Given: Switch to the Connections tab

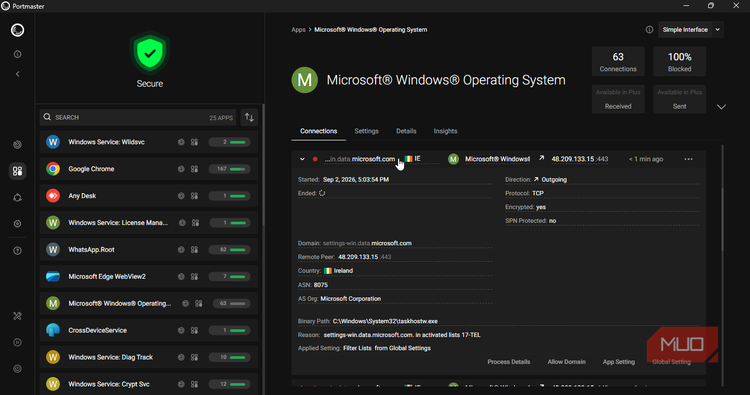Looking at the screenshot, I should [319, 131].
